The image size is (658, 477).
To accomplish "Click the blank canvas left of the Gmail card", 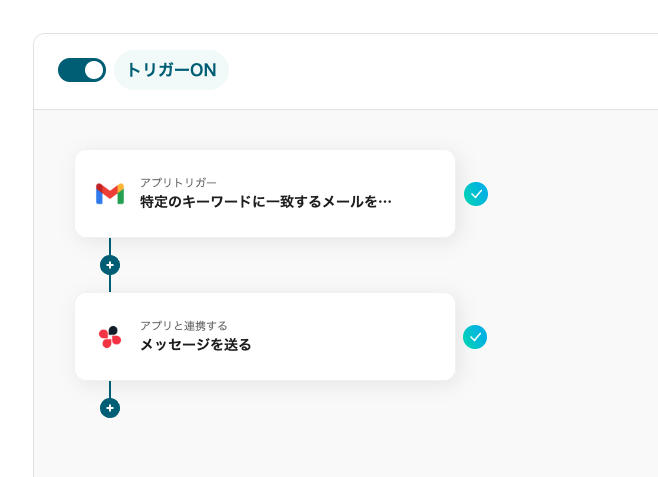I will pyautogui.click(x=54, y=194).
